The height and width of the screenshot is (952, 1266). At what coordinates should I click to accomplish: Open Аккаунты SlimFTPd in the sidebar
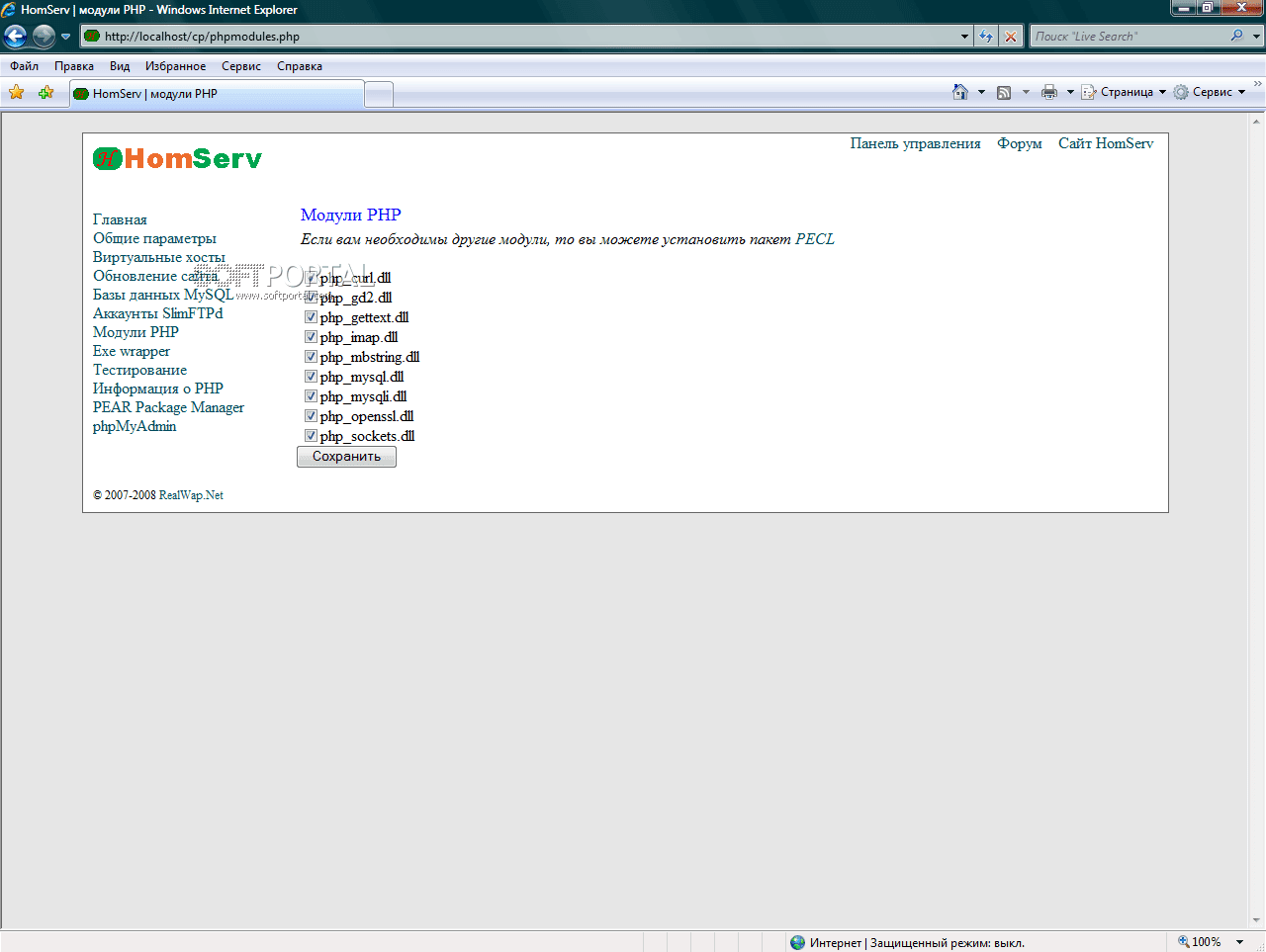pos(158,313)
